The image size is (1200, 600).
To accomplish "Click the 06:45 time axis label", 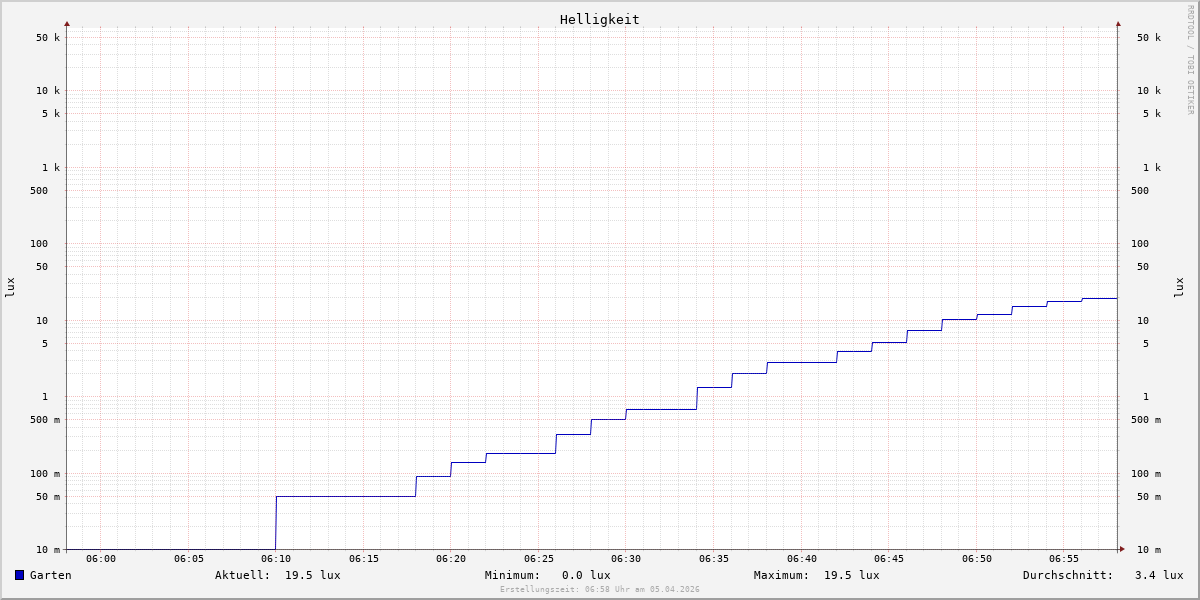I will (x=889, y=559).
